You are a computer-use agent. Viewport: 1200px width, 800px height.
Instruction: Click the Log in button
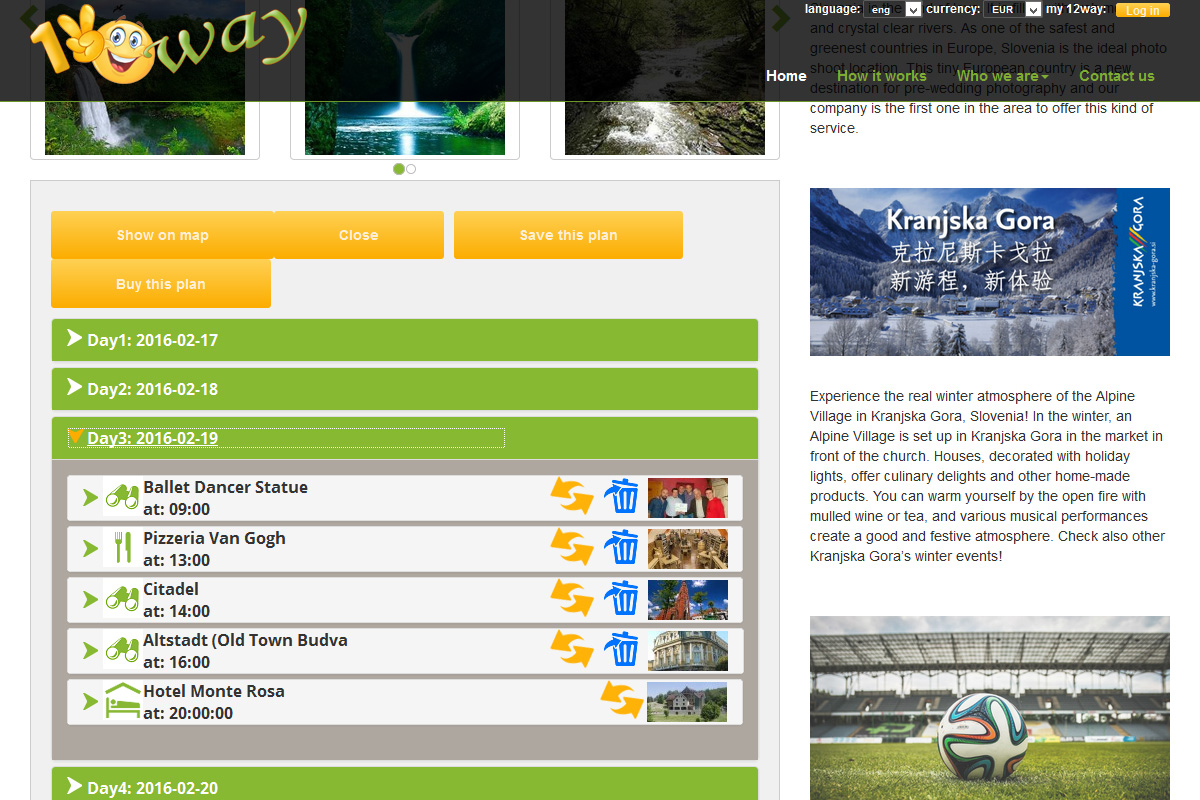tap(1143, 10)
